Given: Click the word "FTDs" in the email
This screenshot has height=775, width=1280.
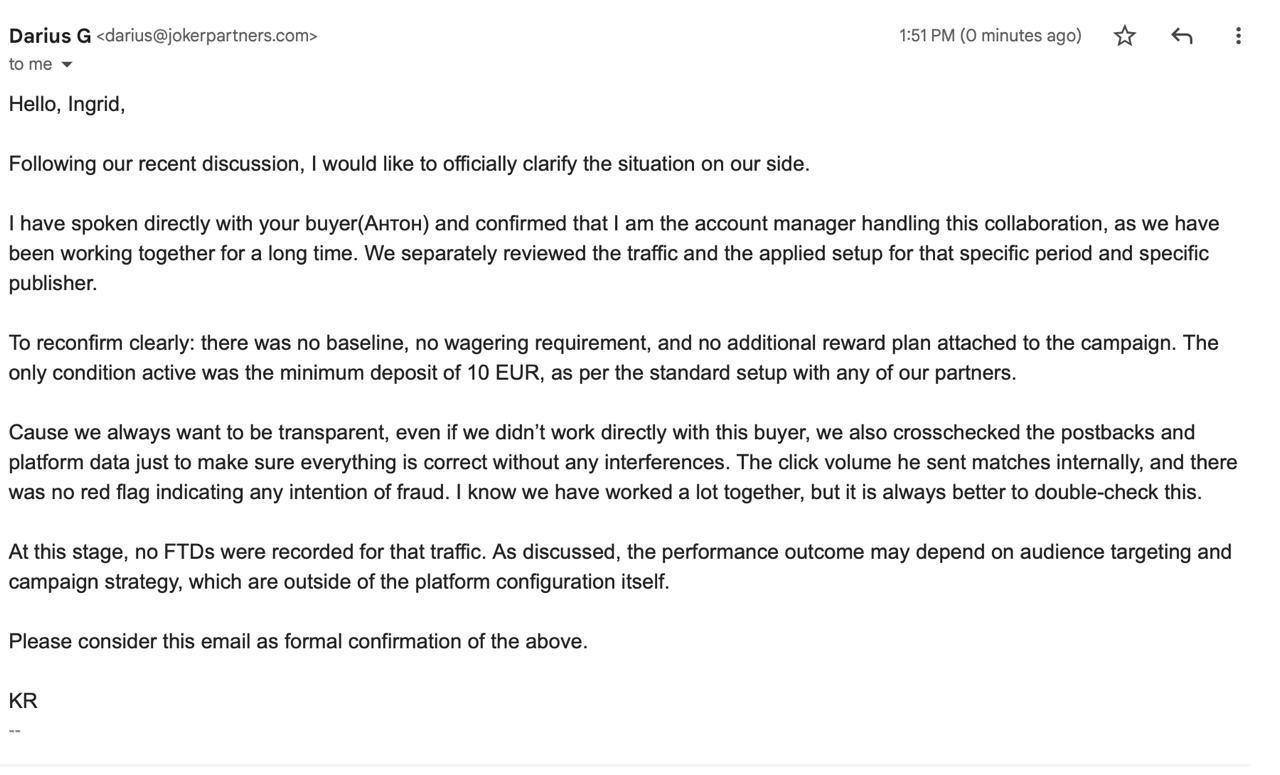Looking at the screenshot, I should pos(189,552).
